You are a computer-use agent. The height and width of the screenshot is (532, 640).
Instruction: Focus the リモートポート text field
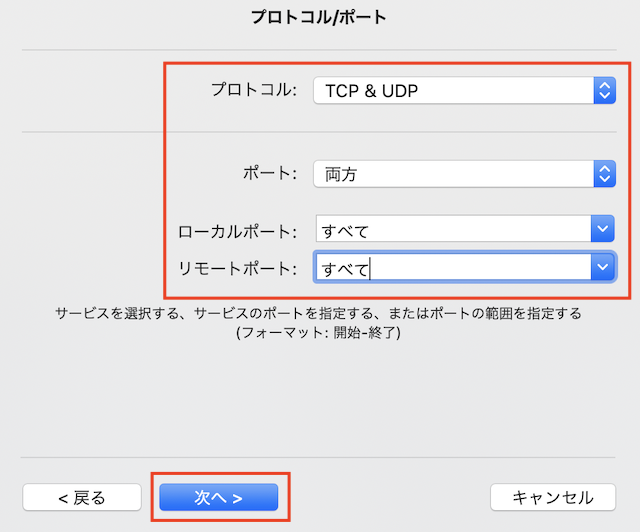click(453, 267)
